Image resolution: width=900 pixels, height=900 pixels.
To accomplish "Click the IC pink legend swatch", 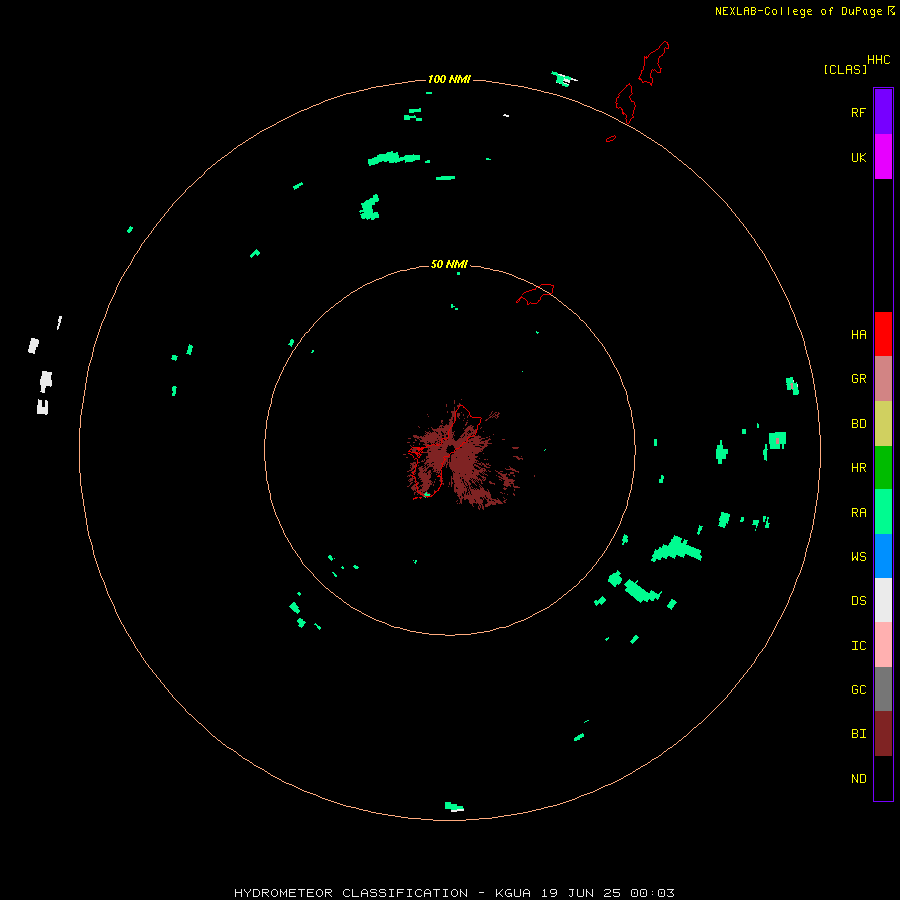I will point(883,645).
